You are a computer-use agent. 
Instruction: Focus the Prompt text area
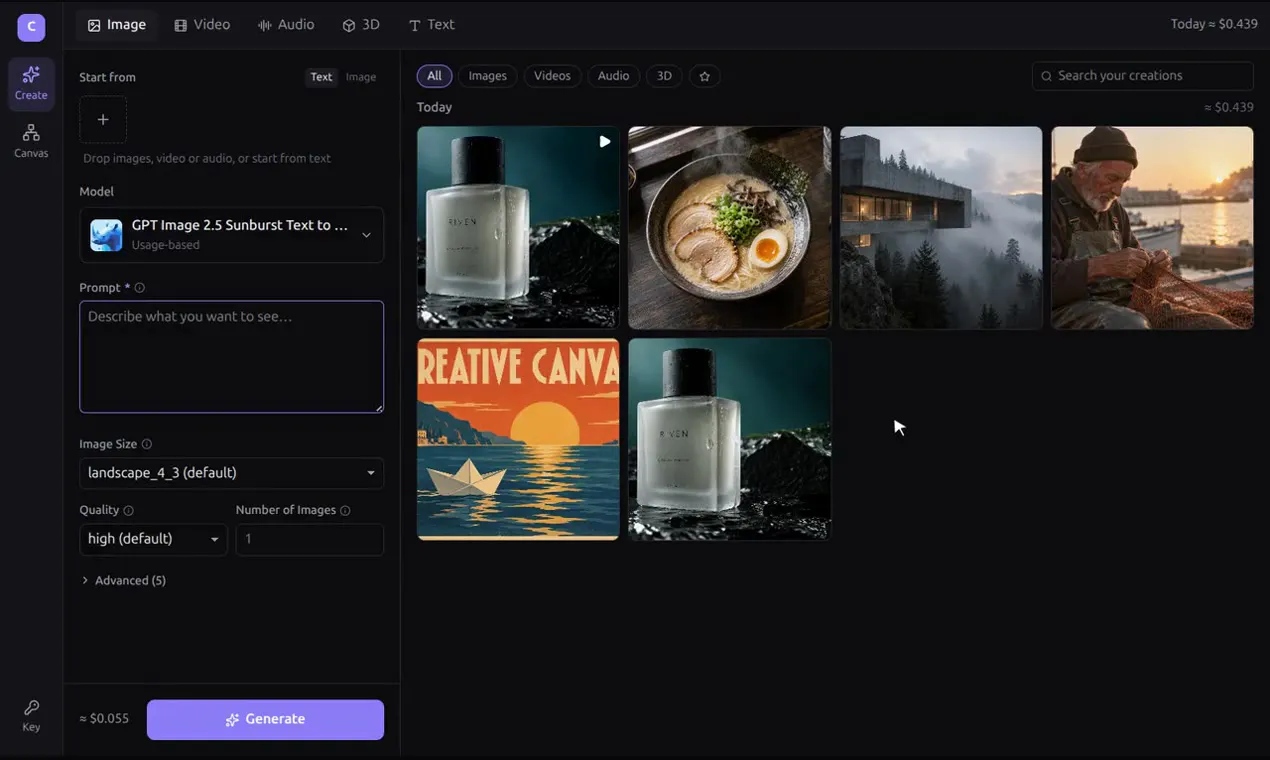tap(231, 357)
